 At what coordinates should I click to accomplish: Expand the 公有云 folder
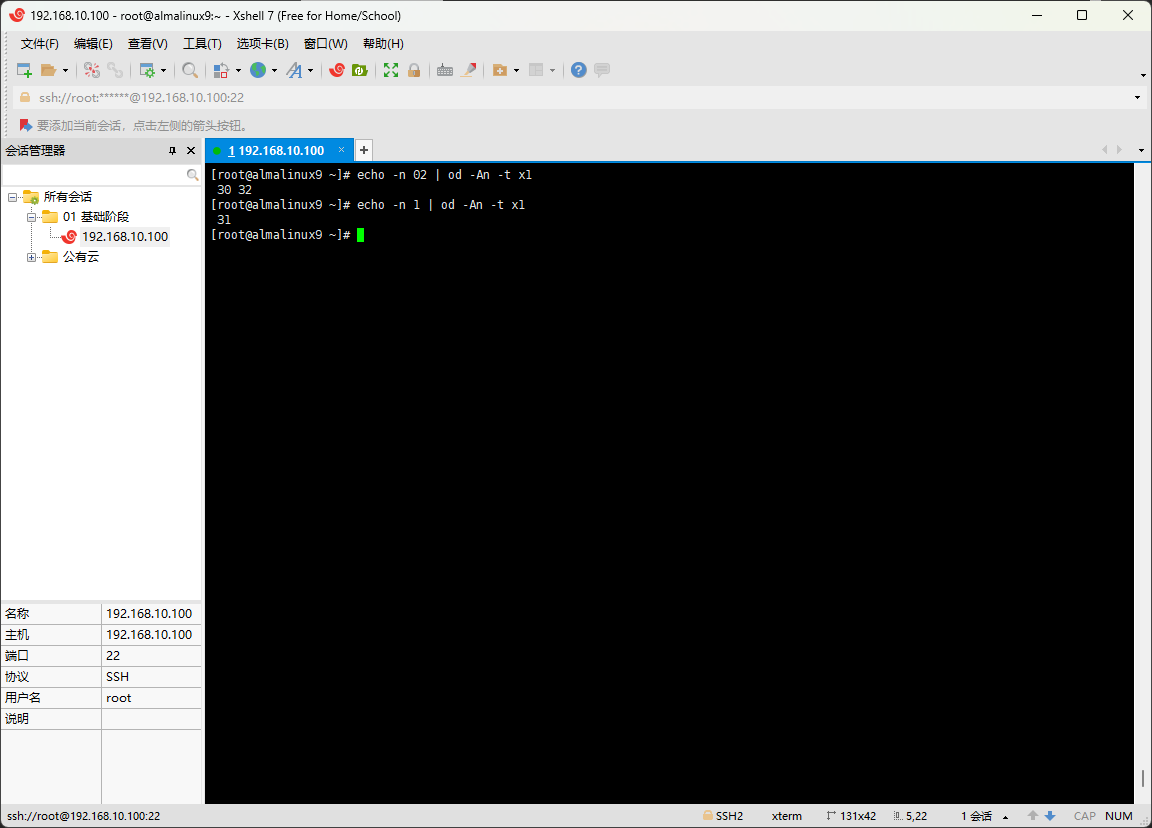(x=31, y=257)
